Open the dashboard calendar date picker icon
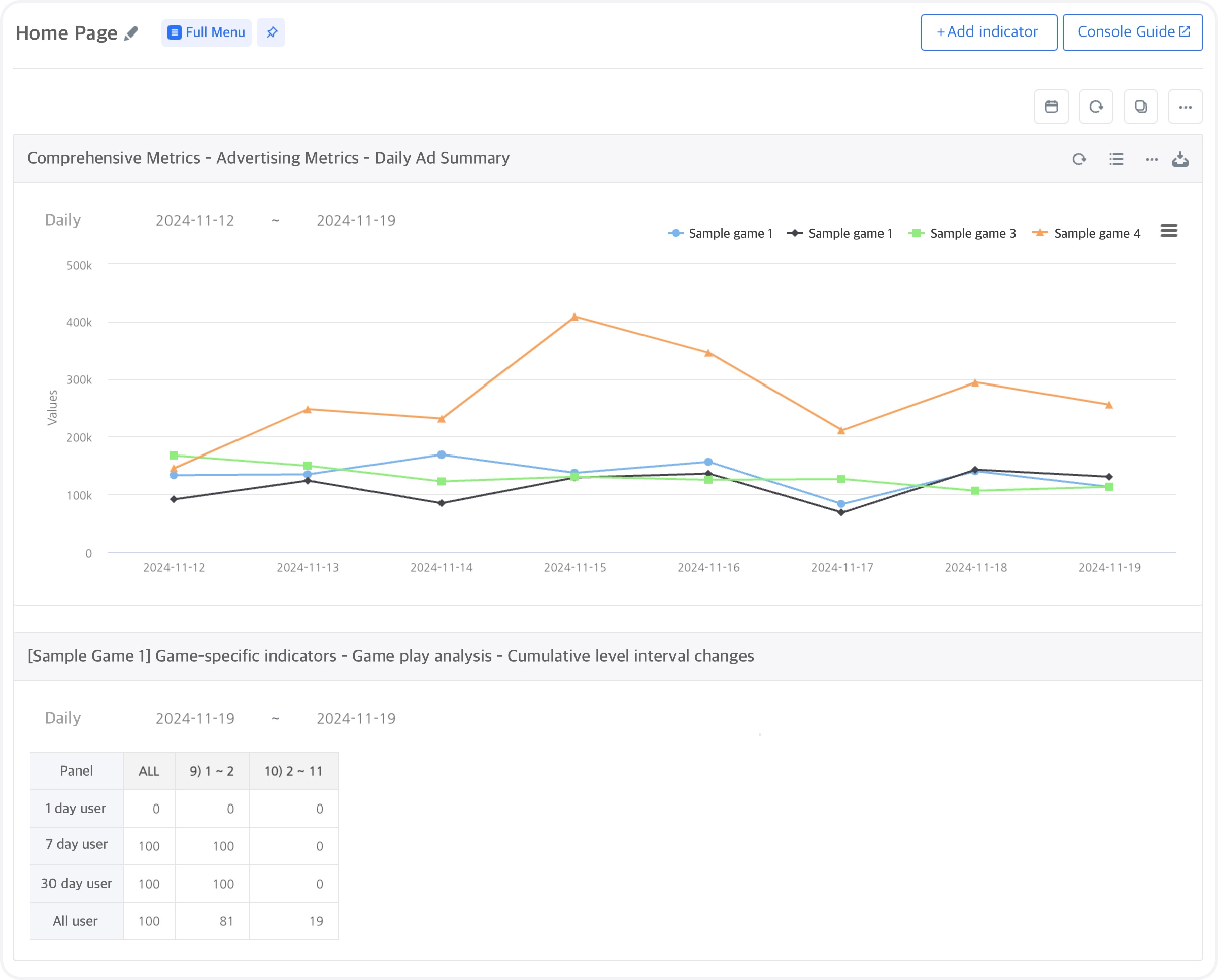This screenshot has width=1218, height=980. (x=1051, y=106)
